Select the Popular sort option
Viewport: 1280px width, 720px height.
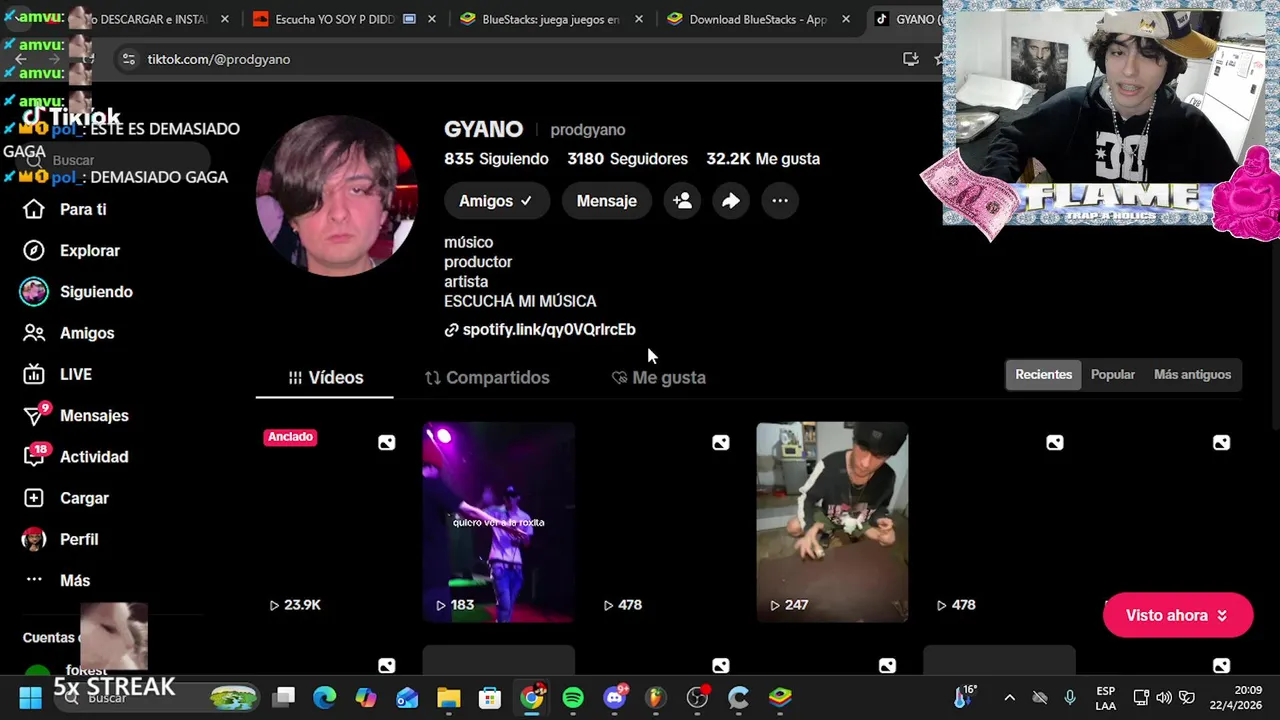tap(1113, 375)
